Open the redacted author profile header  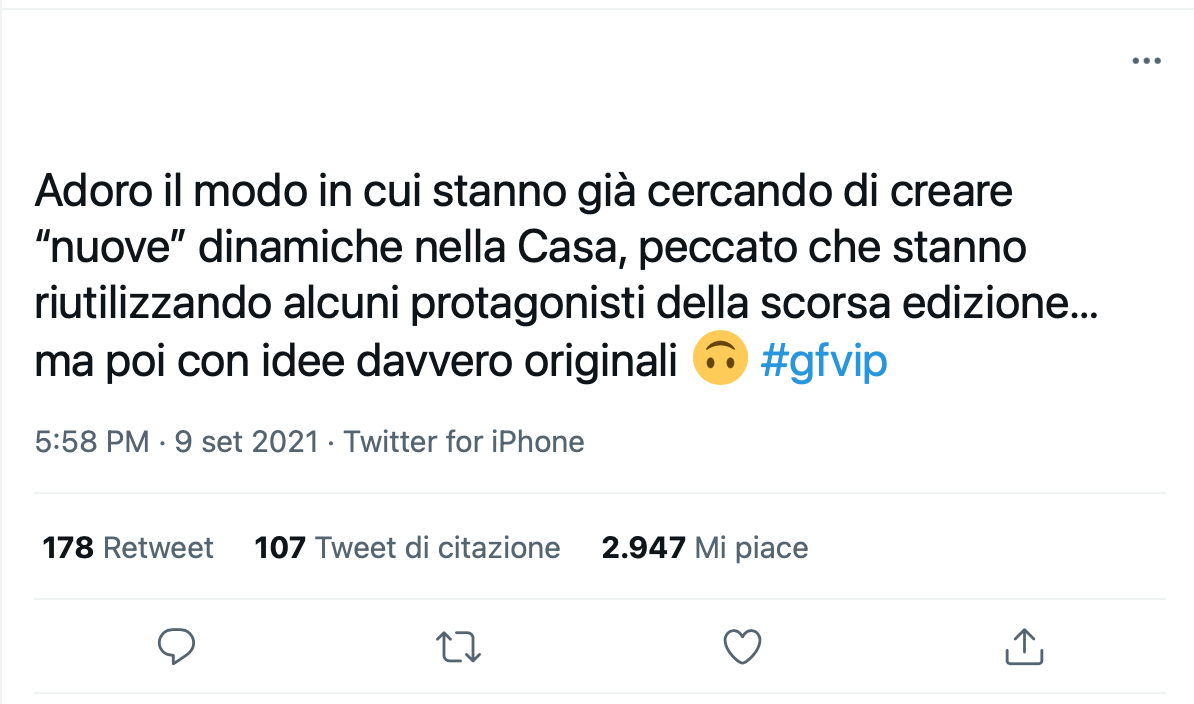click(280, 83)
